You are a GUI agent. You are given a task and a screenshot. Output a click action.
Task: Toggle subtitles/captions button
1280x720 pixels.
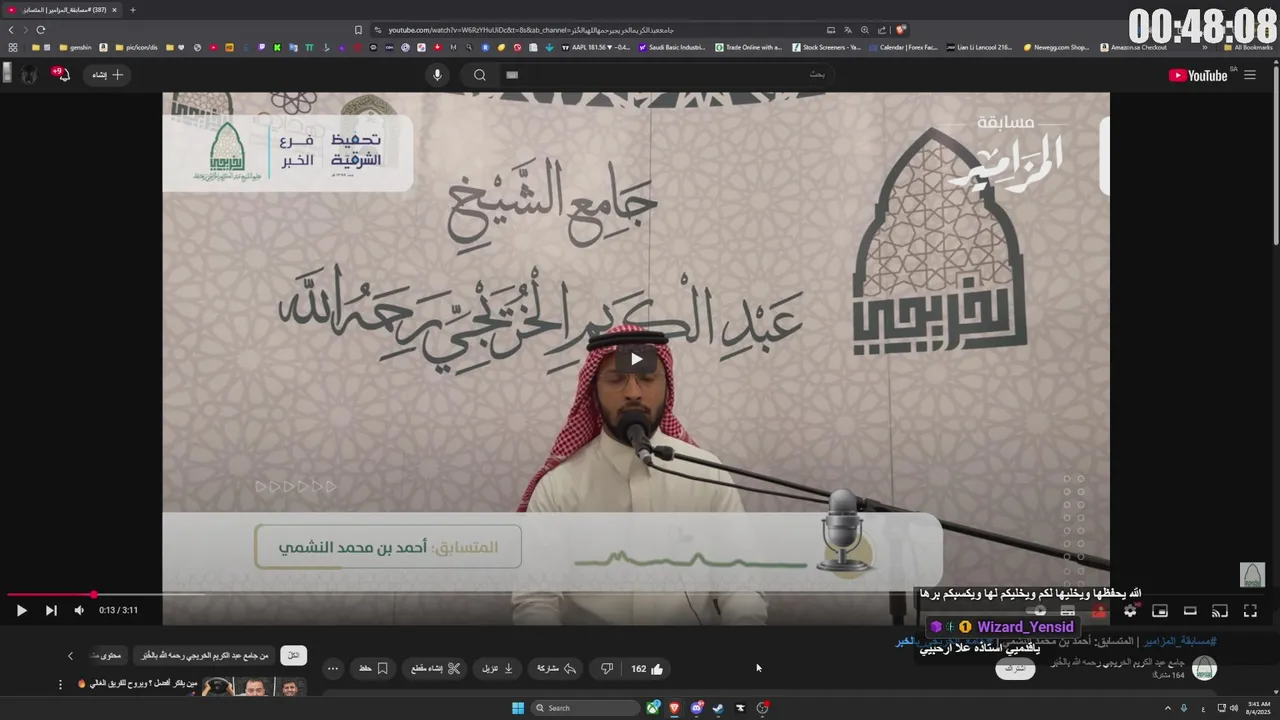(x=1068, y=610)
